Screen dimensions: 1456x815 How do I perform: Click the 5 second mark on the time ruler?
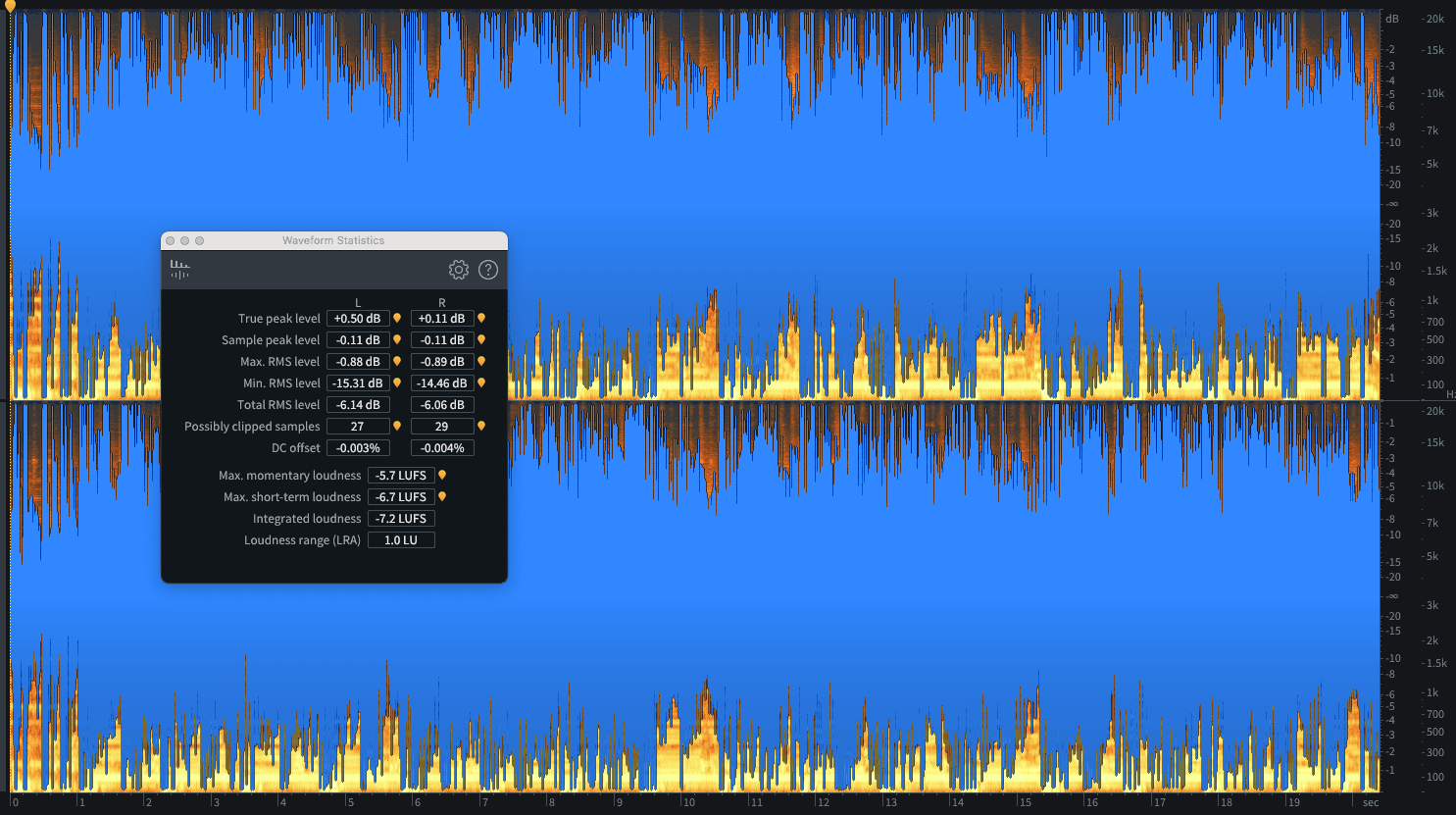pyautogui.click(x=350, y=802)
